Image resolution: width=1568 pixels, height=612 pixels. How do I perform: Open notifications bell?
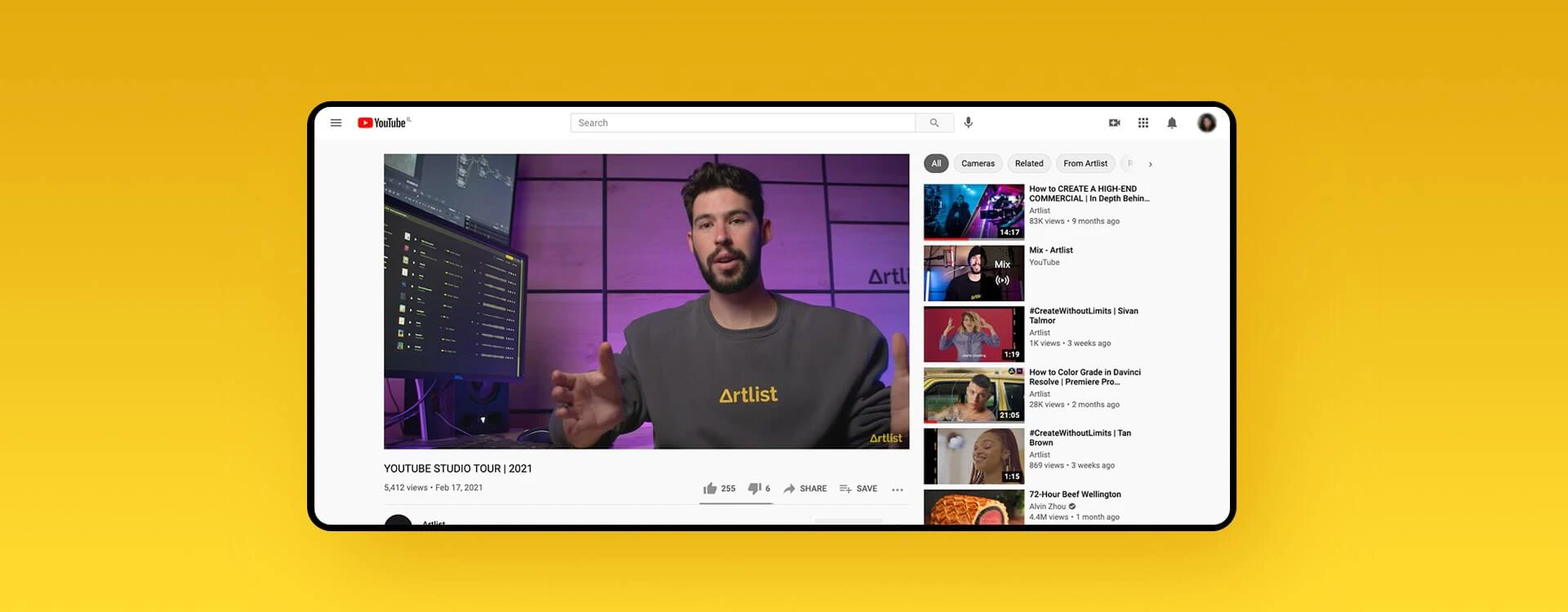pyautogui.click(x=1172, y=123)
